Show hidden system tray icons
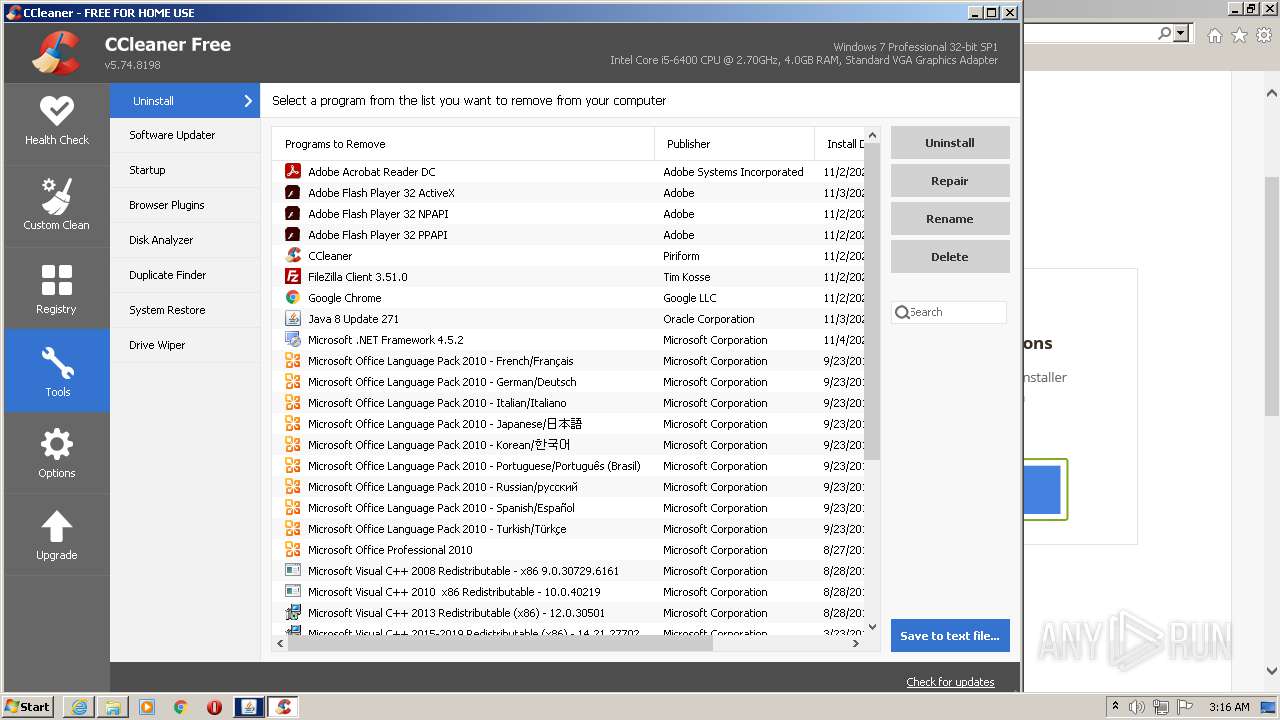1280x720 pixels. [x=1115, y=706]
